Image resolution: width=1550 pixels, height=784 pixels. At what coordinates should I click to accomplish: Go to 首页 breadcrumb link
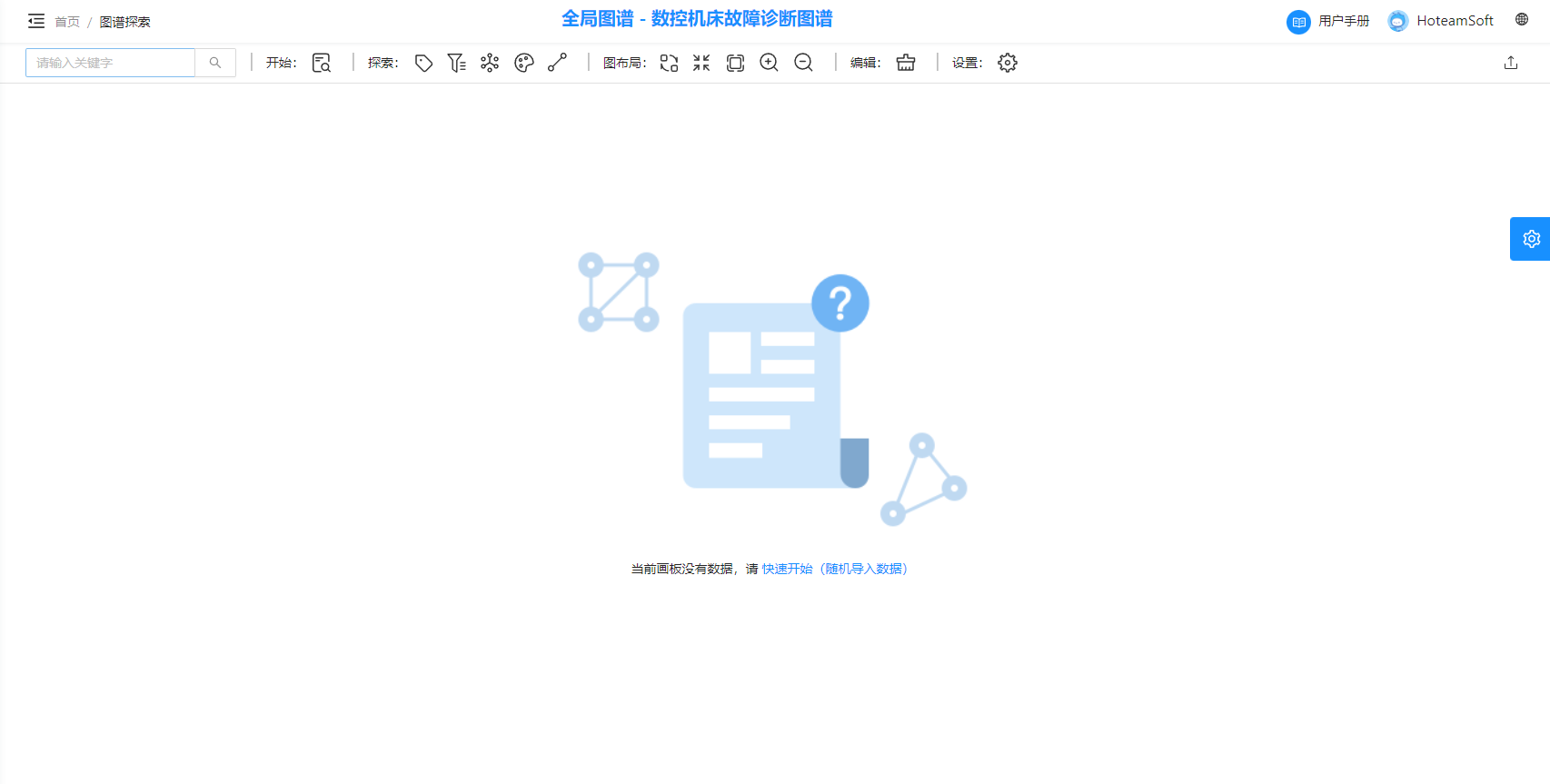click(x=67, y=22)
